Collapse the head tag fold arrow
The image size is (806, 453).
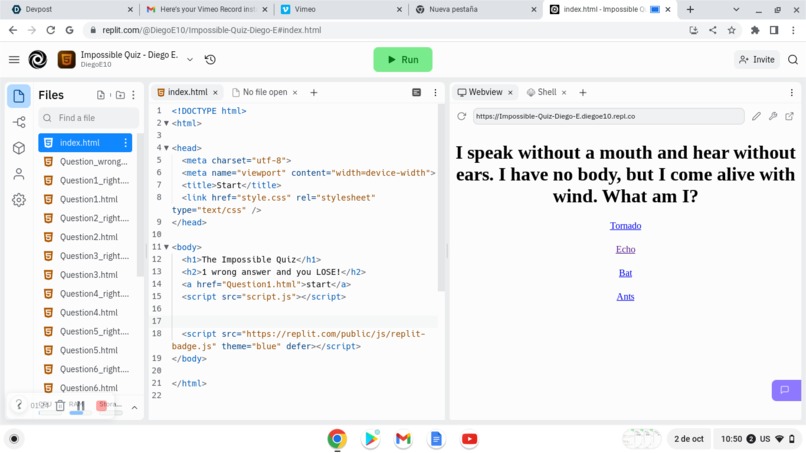tap(166, 148)
